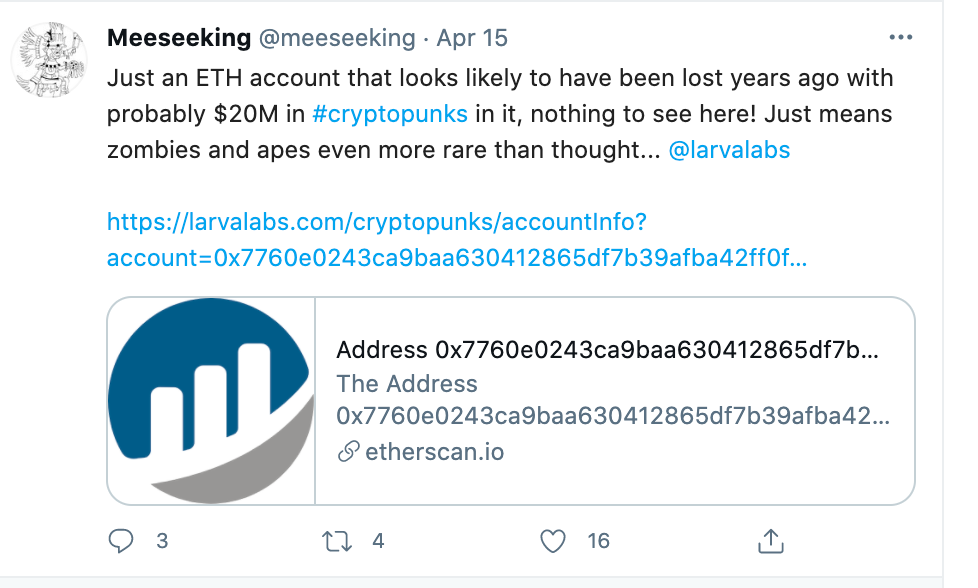
Task: Open the share tweet icon
Action: click(x=770, y=541)
